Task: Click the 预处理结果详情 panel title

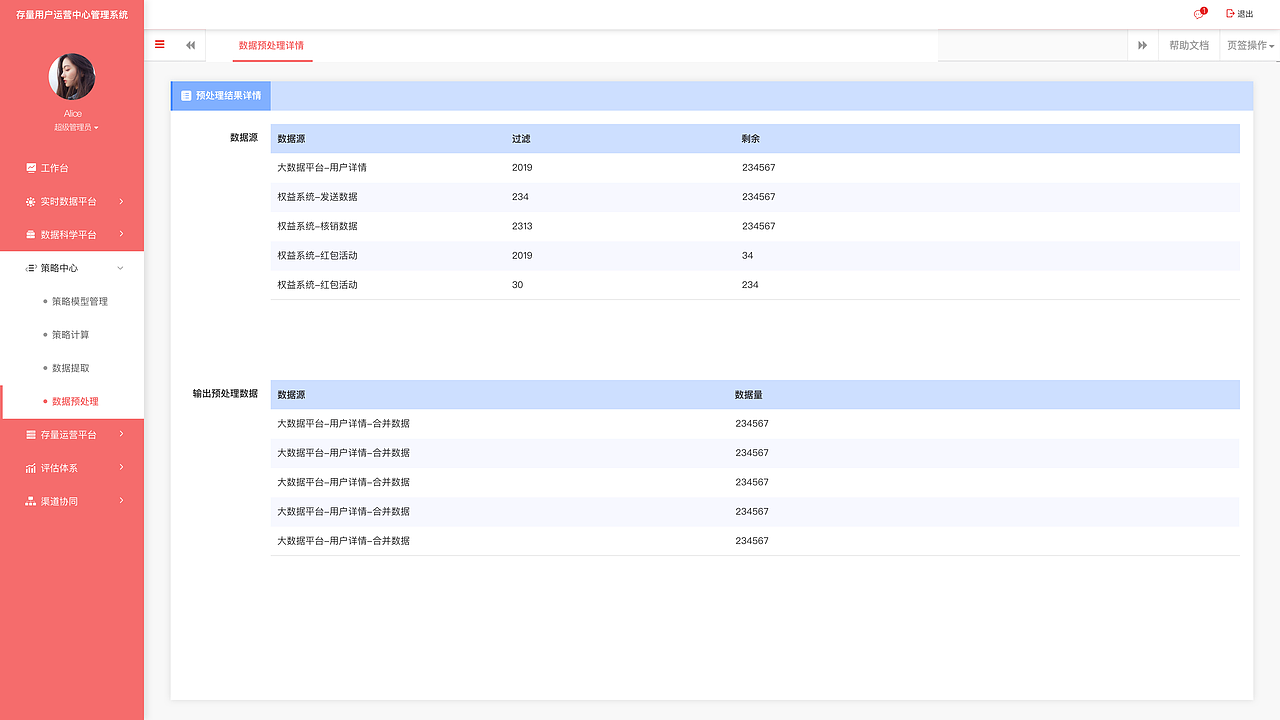Action: (228, 96)
